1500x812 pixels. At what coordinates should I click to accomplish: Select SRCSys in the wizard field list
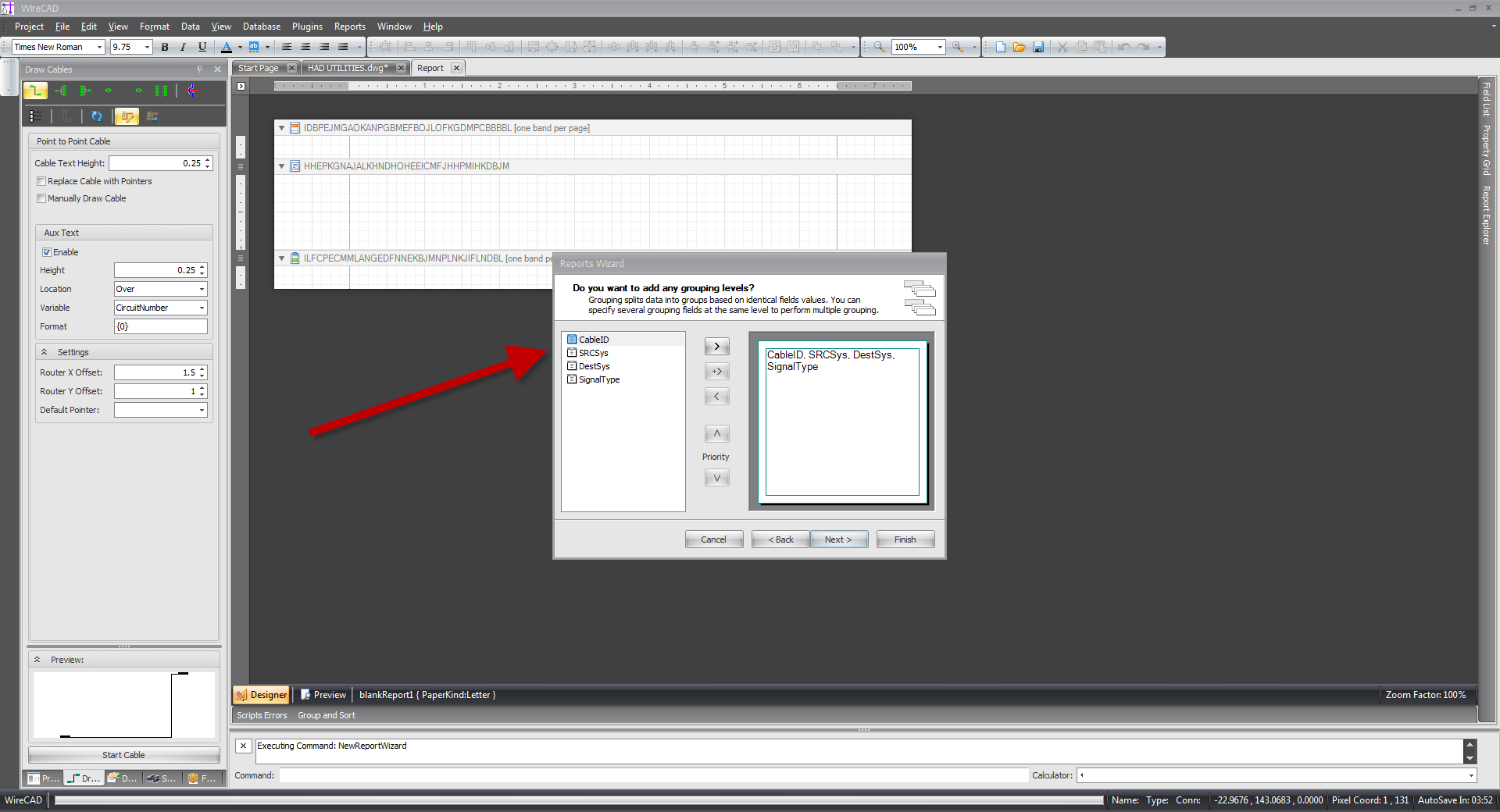tap(623, 353)
